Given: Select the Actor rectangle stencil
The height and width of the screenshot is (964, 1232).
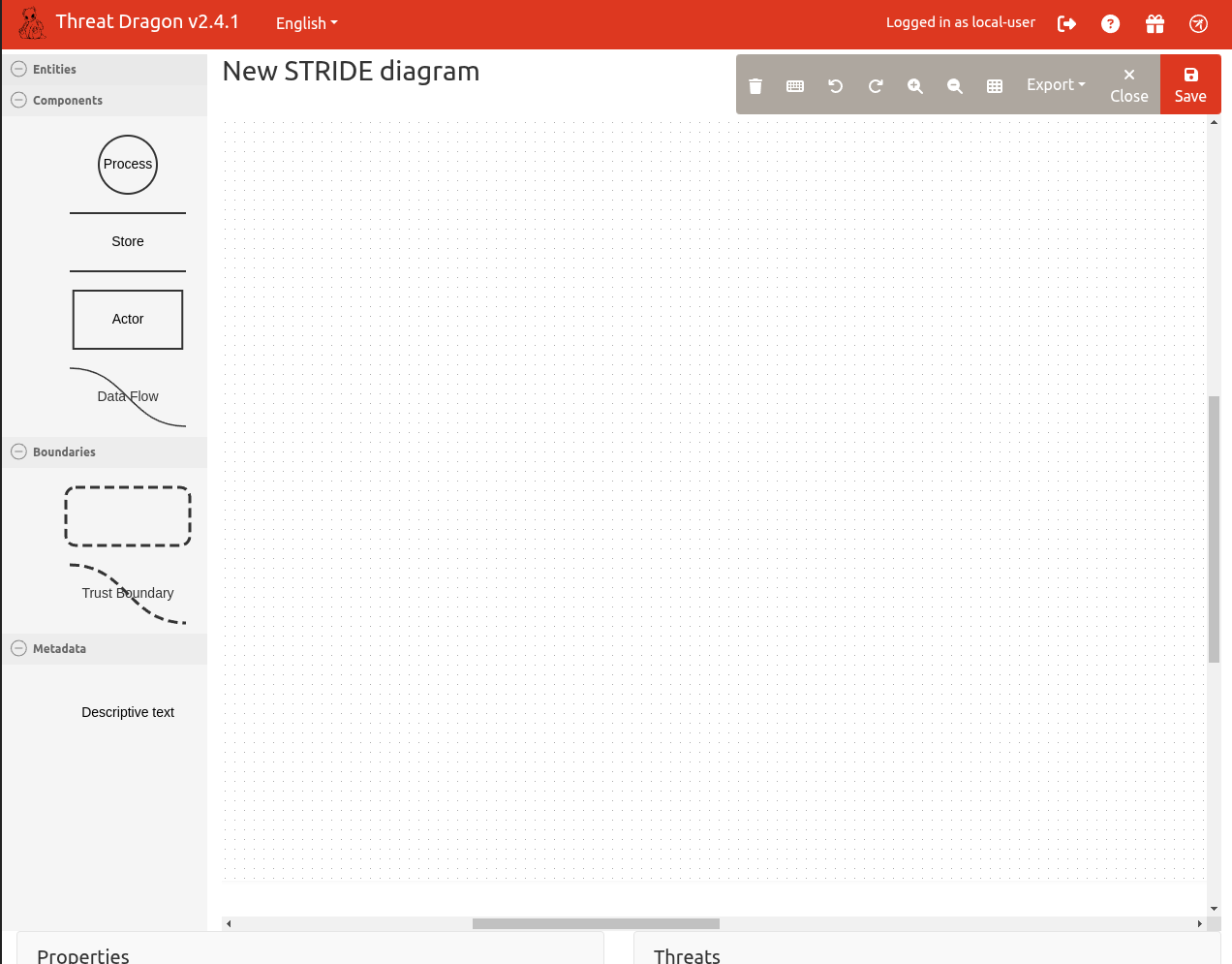Looking at the screenshot, I should tap(128, 320).
